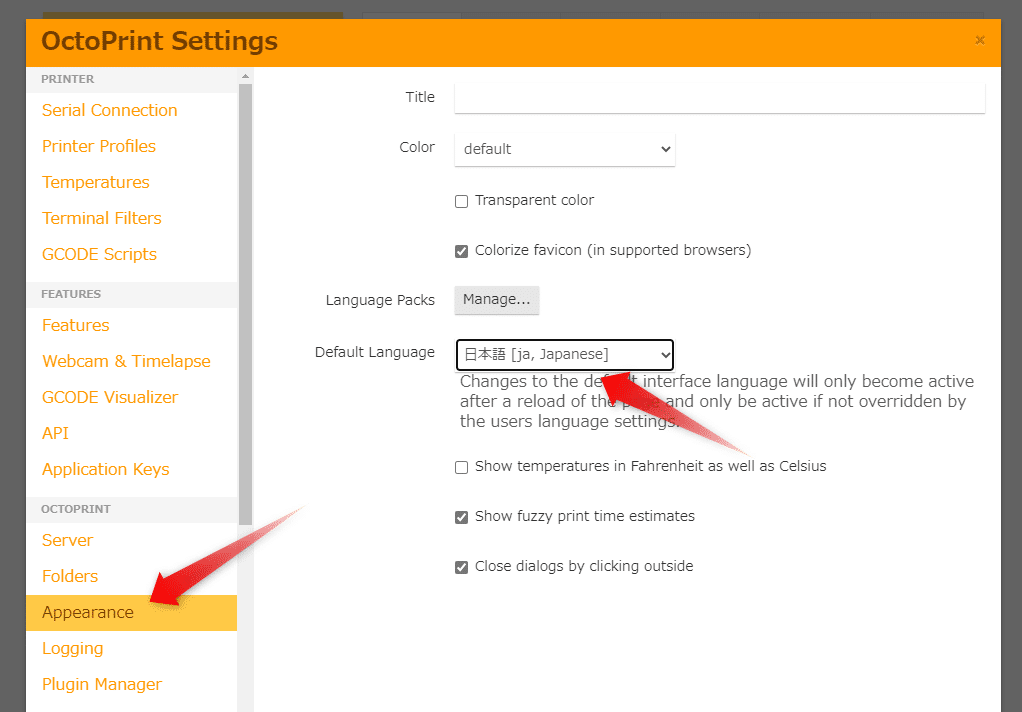Image resolution: width=1022 pixels, height=712 pixels.
Task: Open the Default Language selector
Action: point(564,354)
